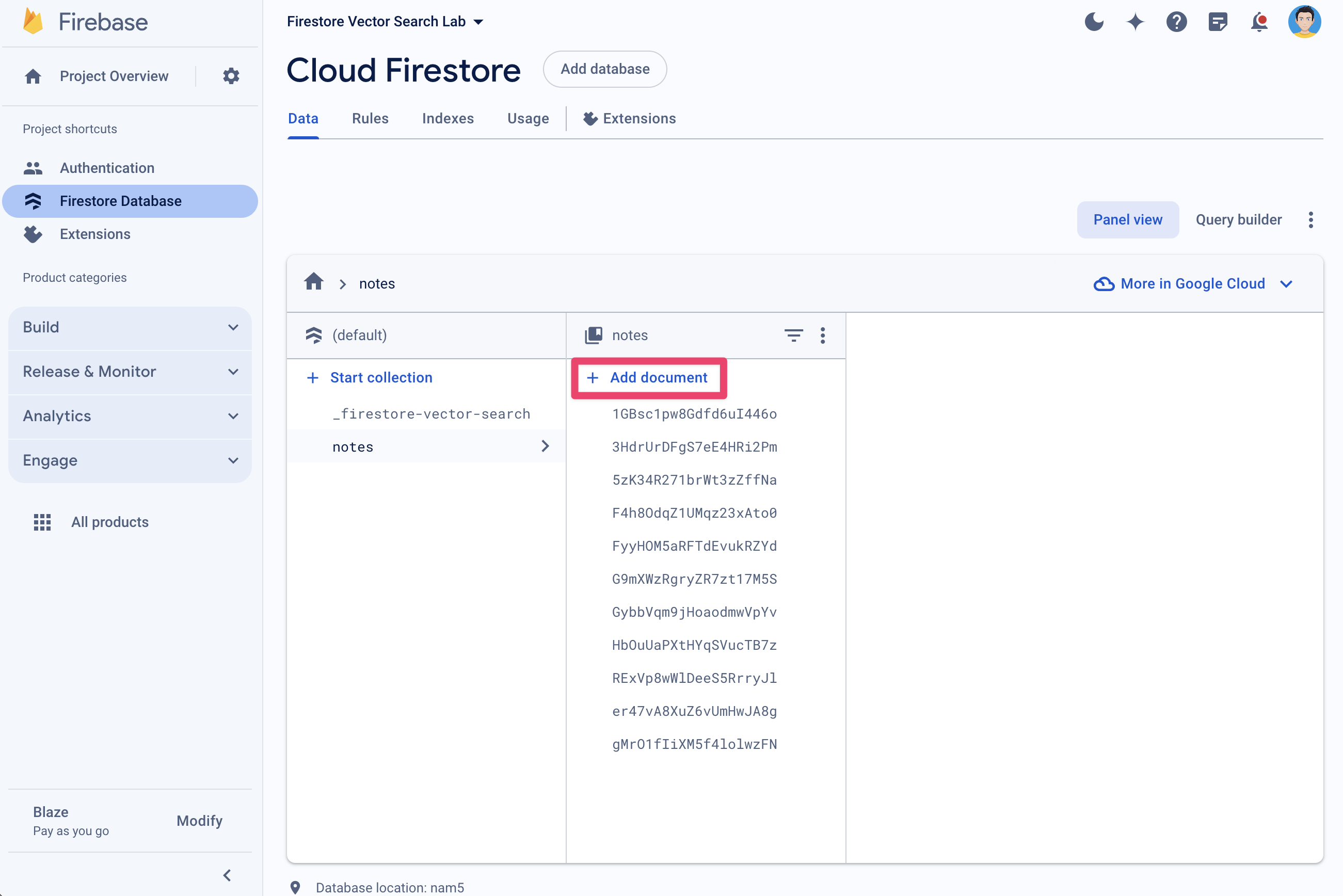Image resolution: width=1343 pixels, height=896 pixels.
Task: Toggle the Analytics section in sidebar
Action: click(x=131, y=416)
